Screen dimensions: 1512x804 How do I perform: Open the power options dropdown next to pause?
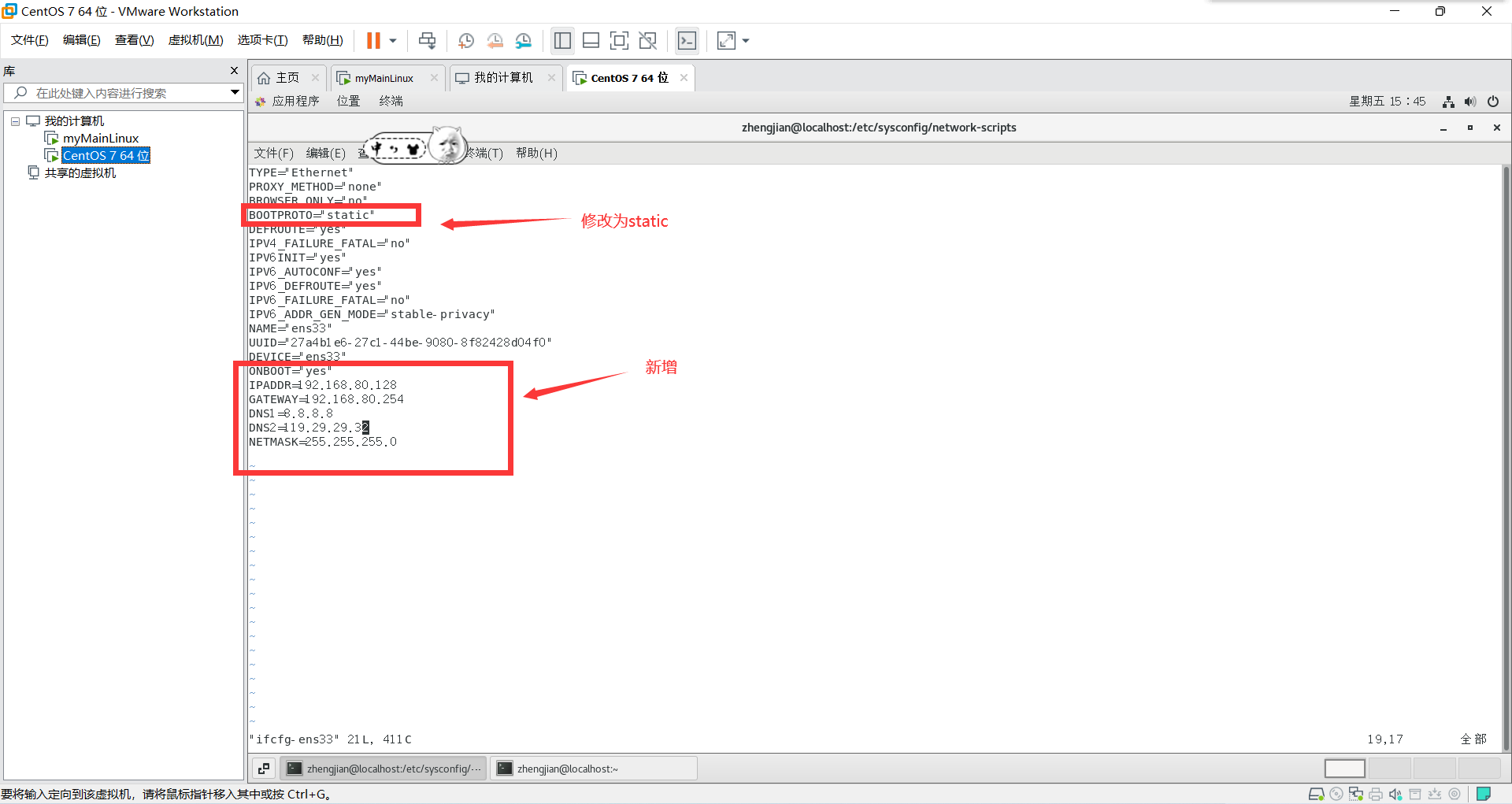(x=393, y=40)
